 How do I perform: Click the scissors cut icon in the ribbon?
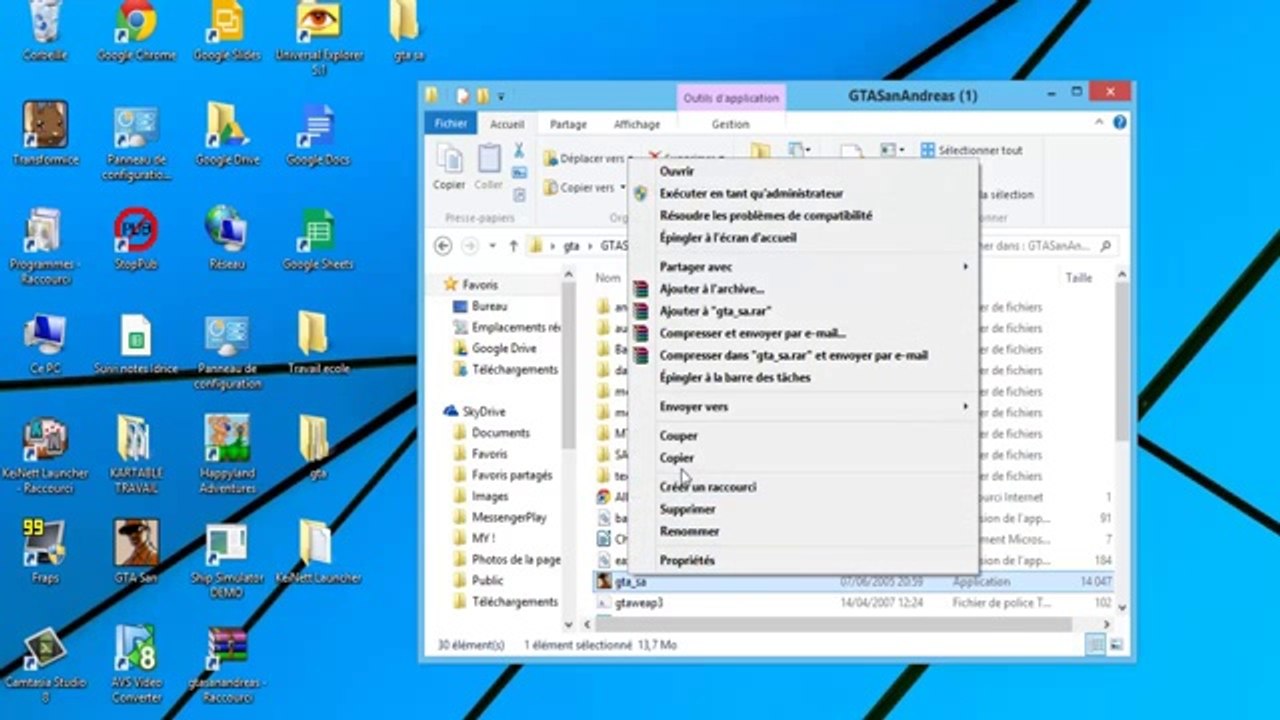(x=519, y=151)
